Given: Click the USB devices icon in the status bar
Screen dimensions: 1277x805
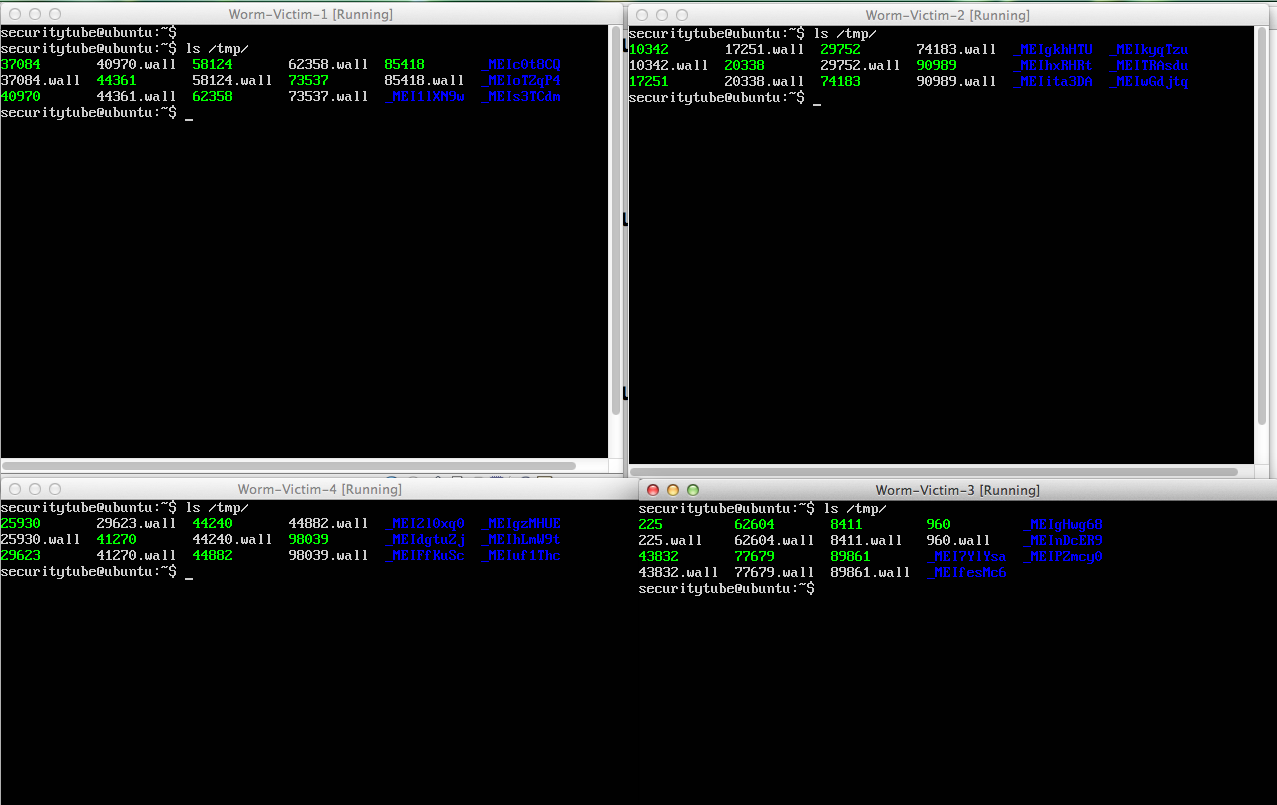Looking at the screenshot, I should (477, 478).
